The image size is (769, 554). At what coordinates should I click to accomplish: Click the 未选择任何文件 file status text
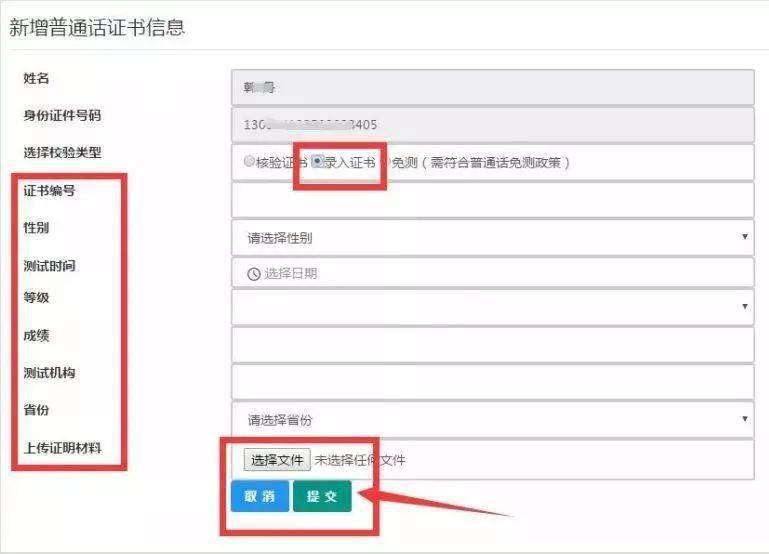[360, 460]
